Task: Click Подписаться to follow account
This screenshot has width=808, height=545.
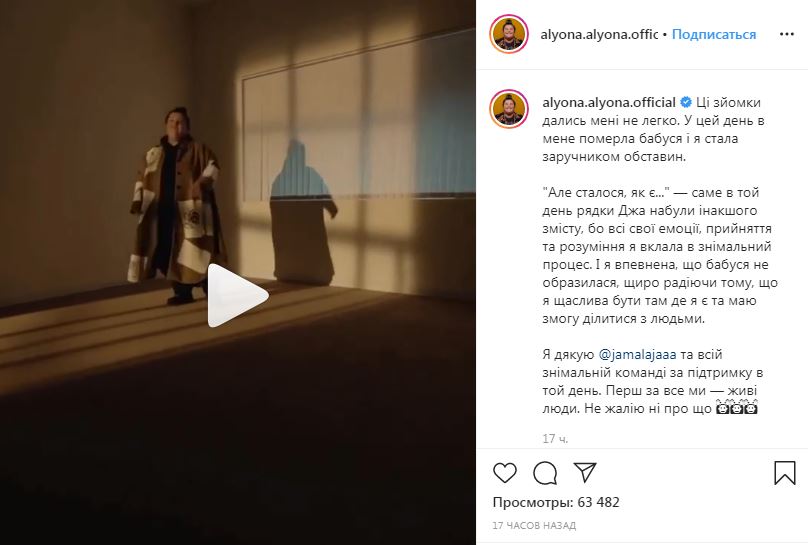Action: pyautogui.click(x=714, y=35)
